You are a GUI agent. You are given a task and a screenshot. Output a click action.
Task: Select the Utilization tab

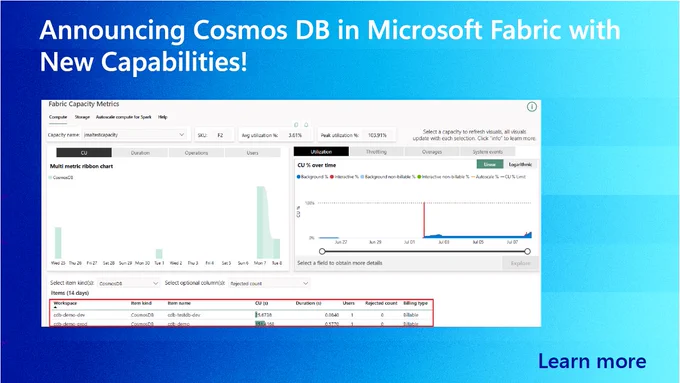coord(321,152)
